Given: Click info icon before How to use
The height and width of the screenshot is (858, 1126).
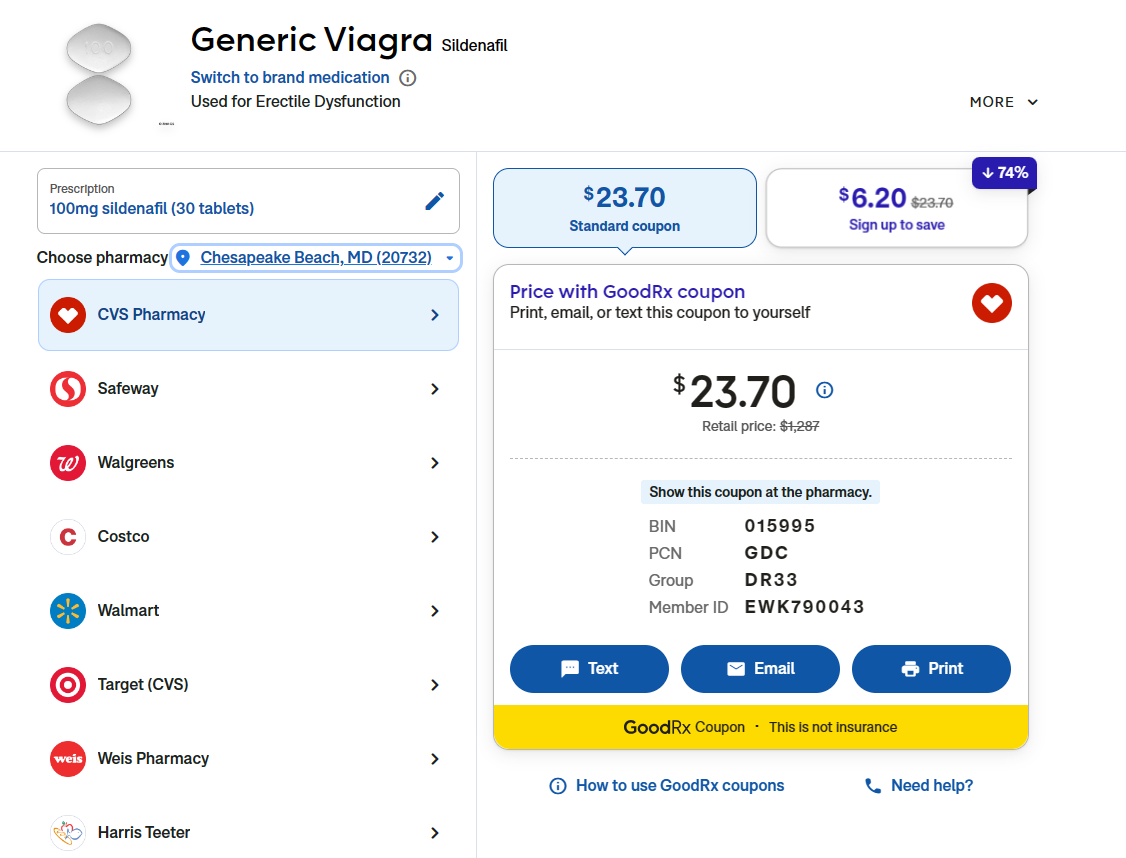Looking at the screenshot, I should [x=557, y=786].
